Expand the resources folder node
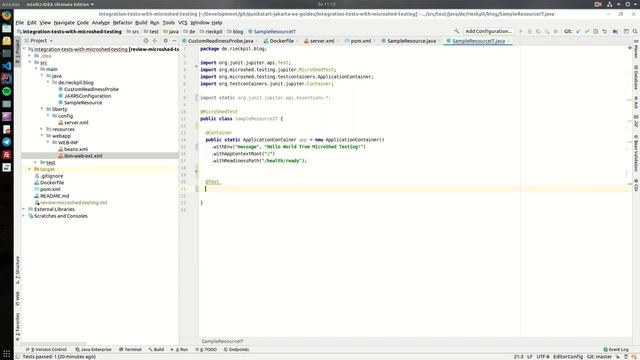 click(x=42, y=129)
